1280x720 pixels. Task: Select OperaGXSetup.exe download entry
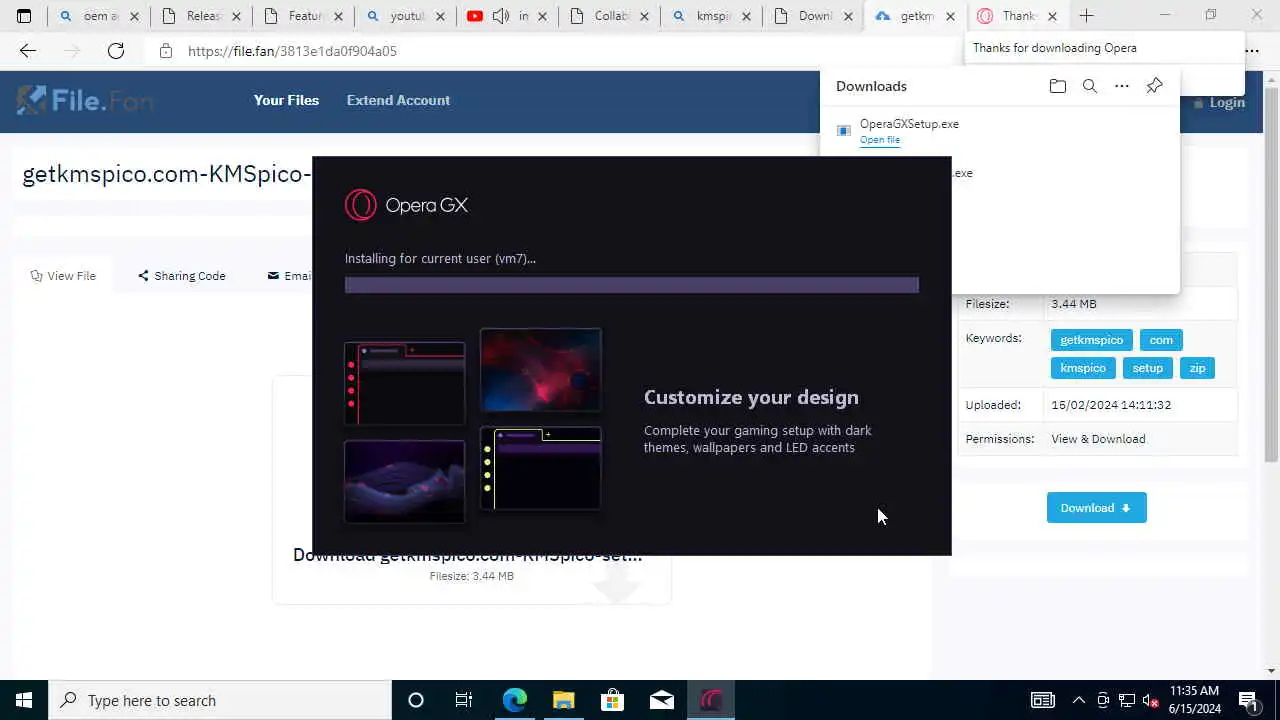(x=1000, y=131)
